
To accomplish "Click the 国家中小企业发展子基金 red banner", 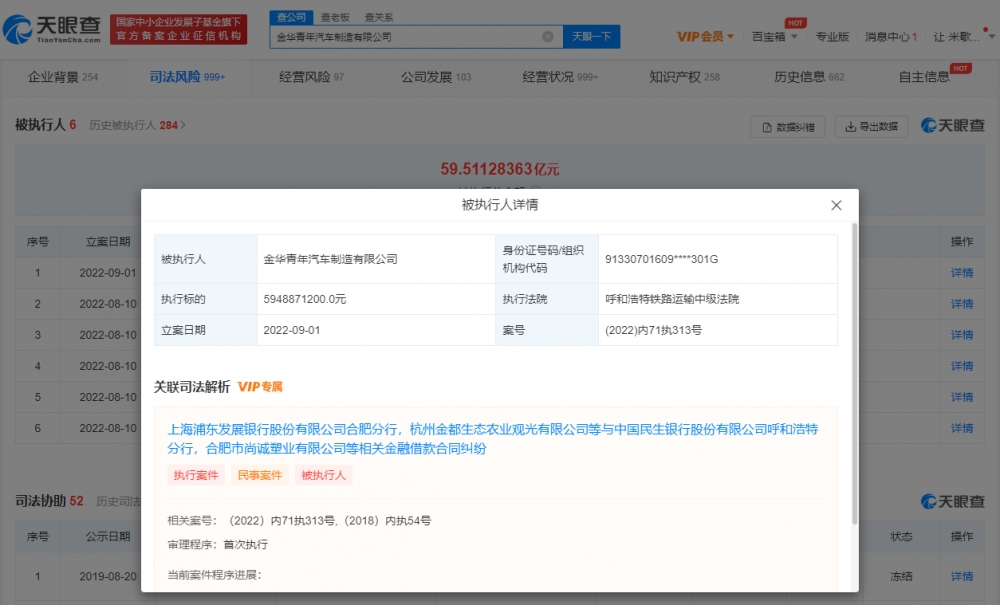I will pos(179,29).
